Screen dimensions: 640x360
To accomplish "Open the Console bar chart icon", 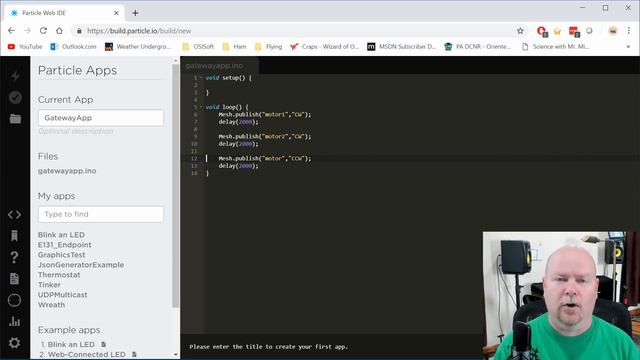I will [x=14, y=322].
